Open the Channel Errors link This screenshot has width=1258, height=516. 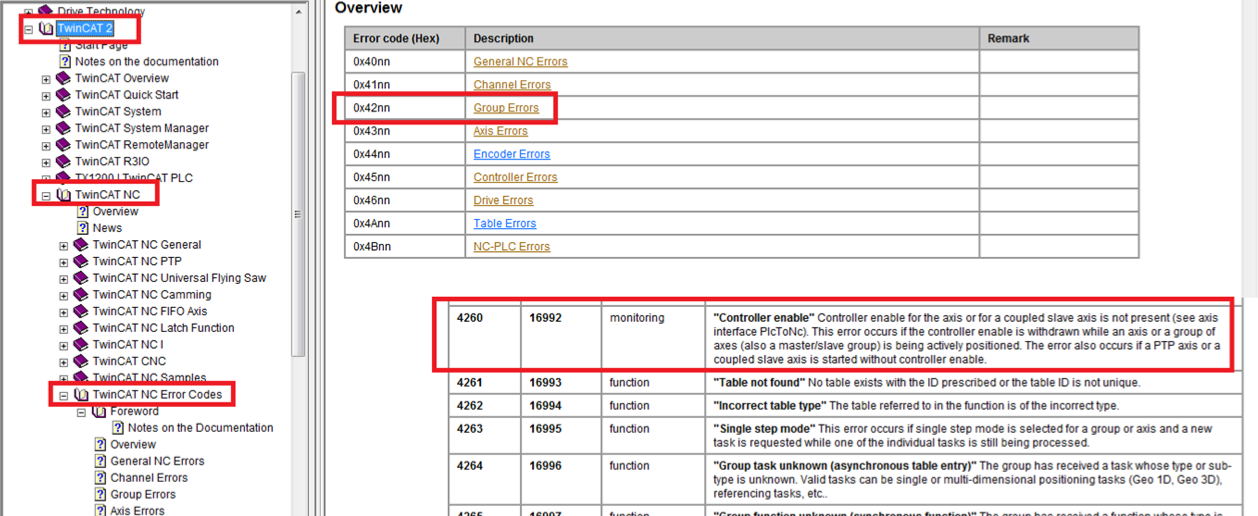click(512, 85)
